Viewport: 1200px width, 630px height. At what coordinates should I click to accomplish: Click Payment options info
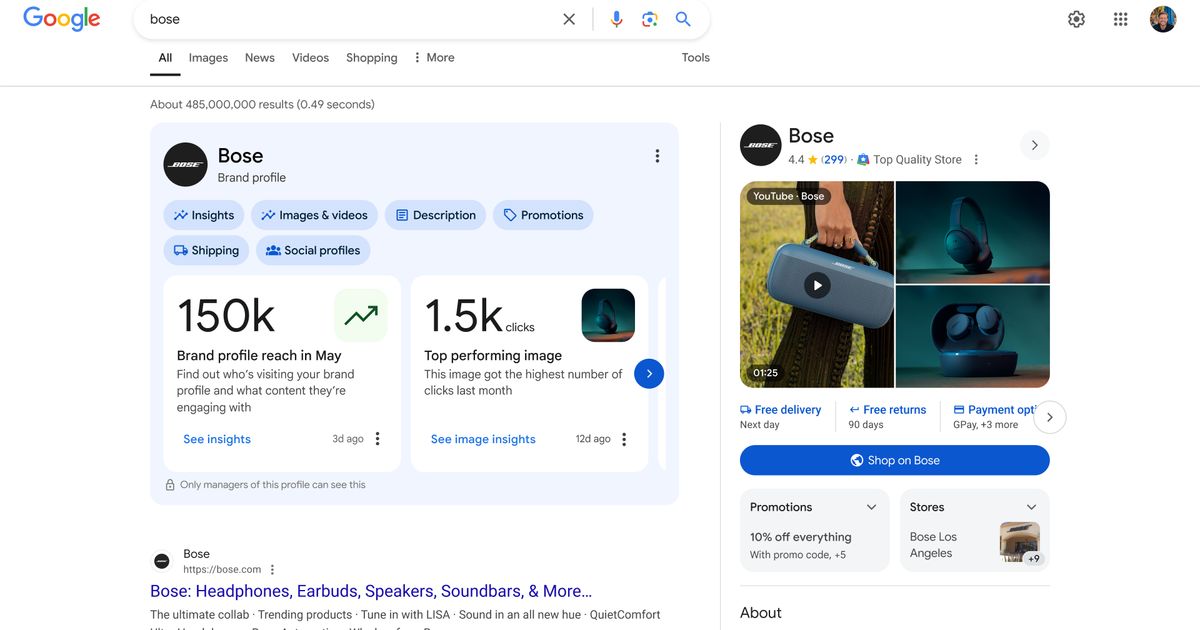(995, 417)
